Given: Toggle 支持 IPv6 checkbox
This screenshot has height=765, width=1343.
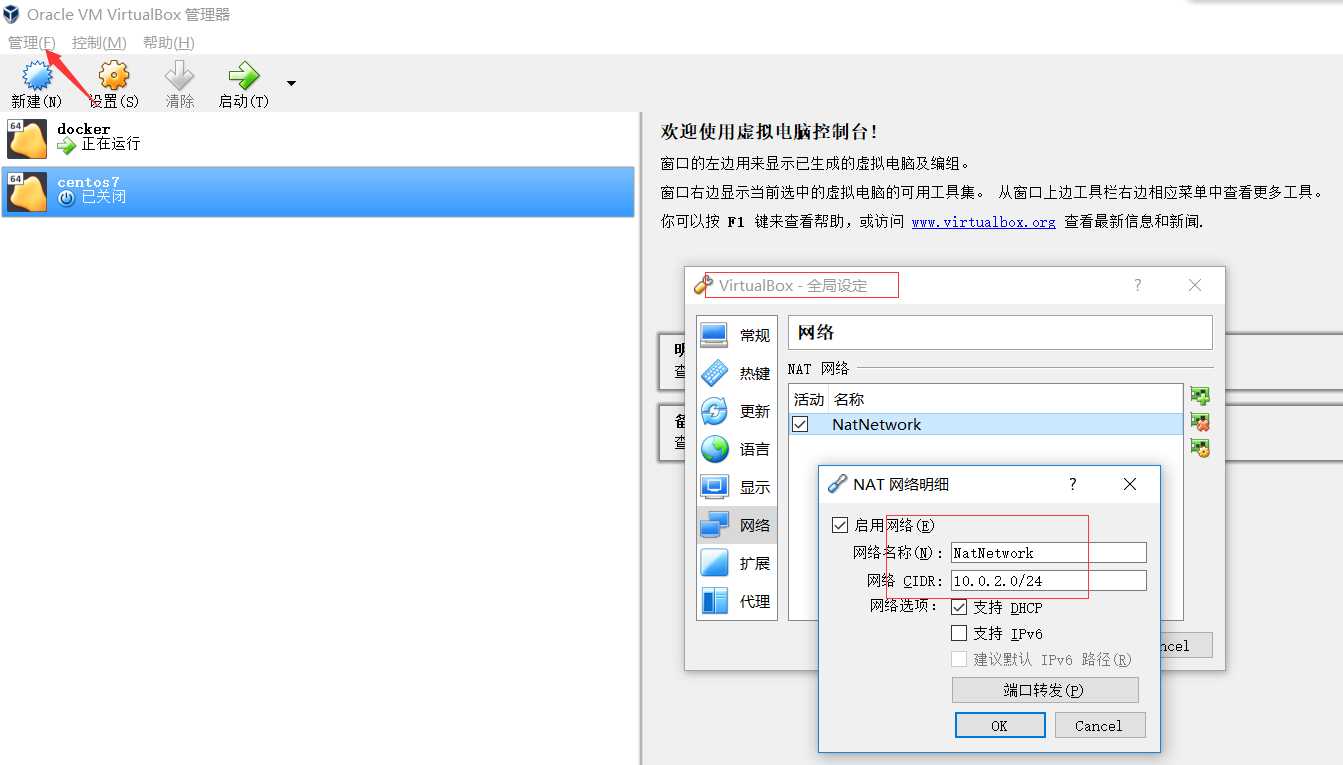Looking at the screenshot, I should click(959, 633).
